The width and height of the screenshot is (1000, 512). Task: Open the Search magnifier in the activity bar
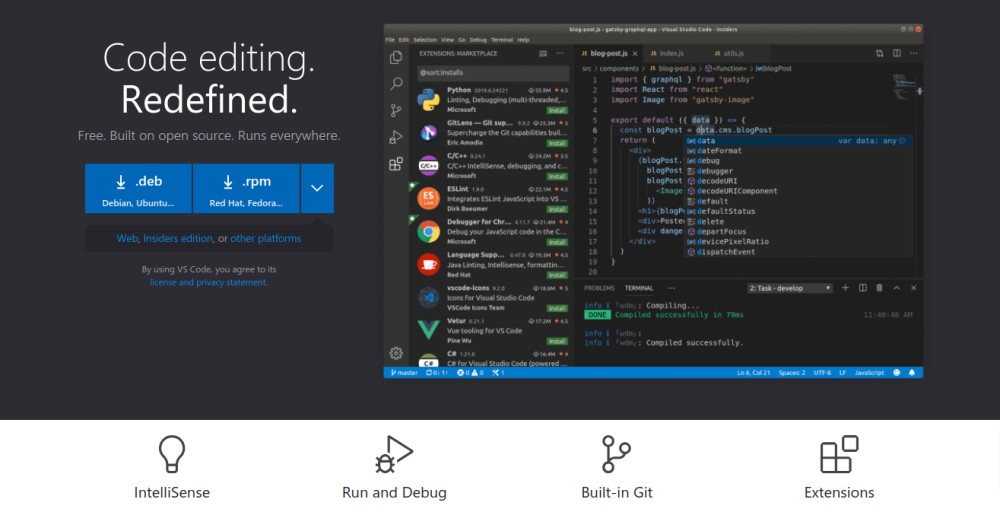pyautogui.click(x=396, y=84)
